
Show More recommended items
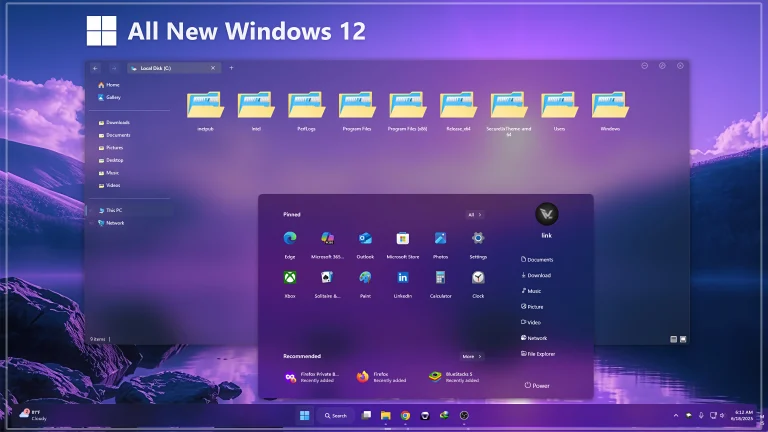[472, 356]
